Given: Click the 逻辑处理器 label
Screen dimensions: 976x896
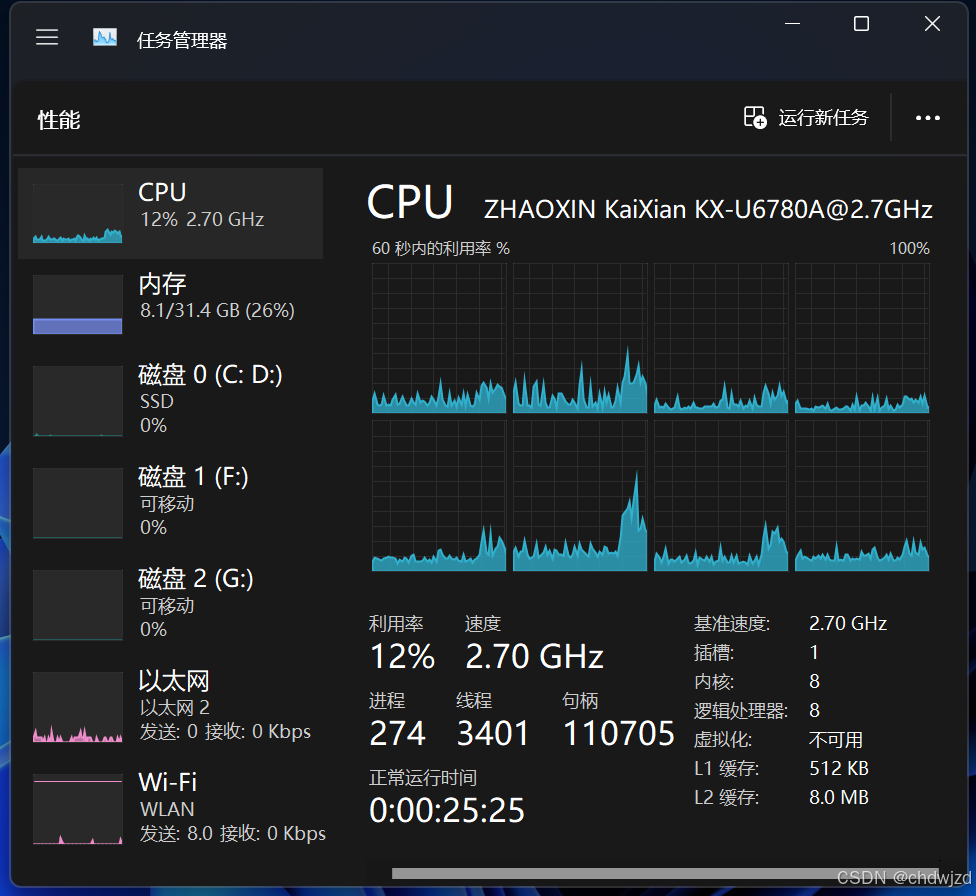Looking at the screenshot, I should [741, 710].
